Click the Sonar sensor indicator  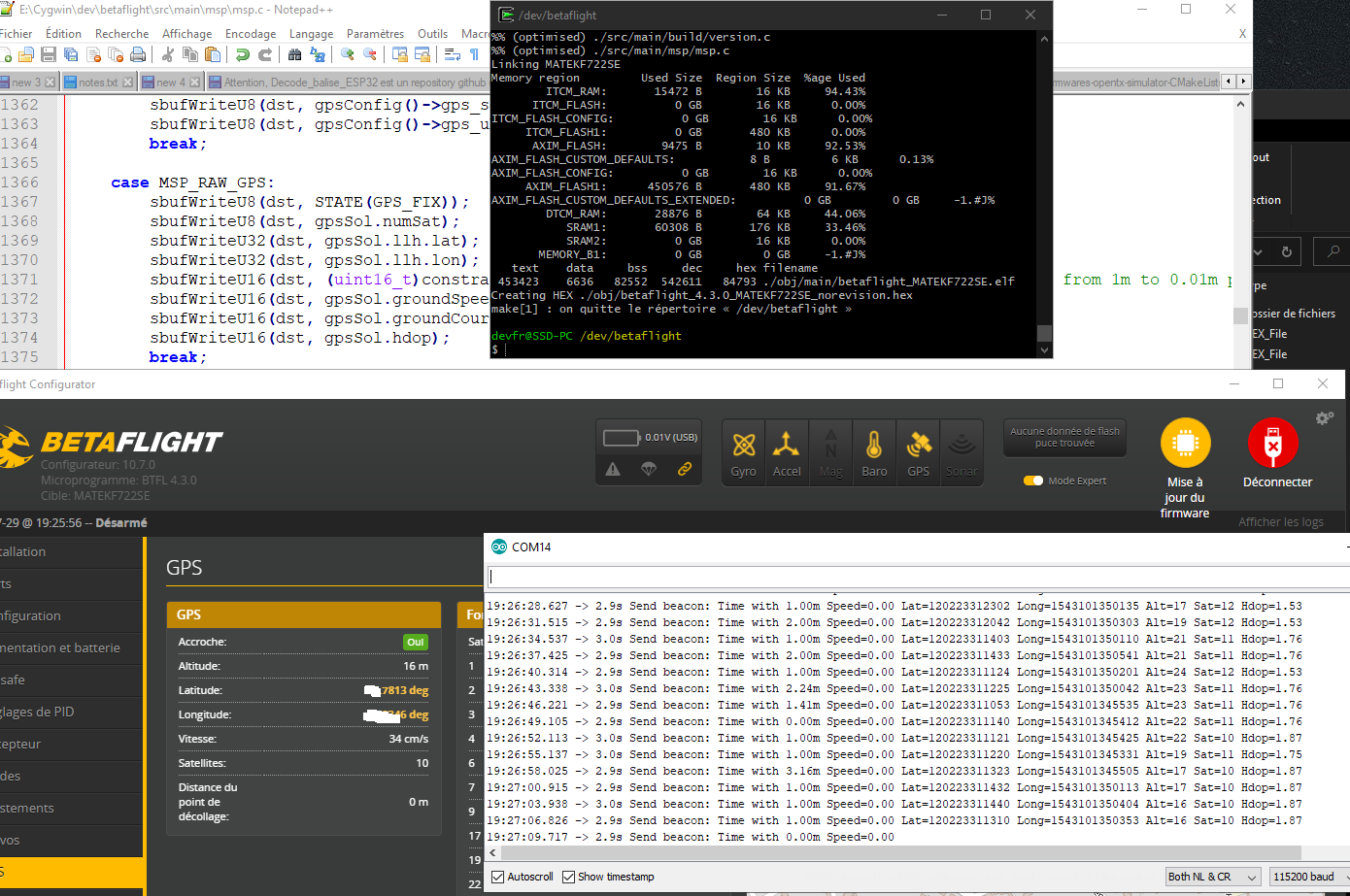click(x=962, y=451)
